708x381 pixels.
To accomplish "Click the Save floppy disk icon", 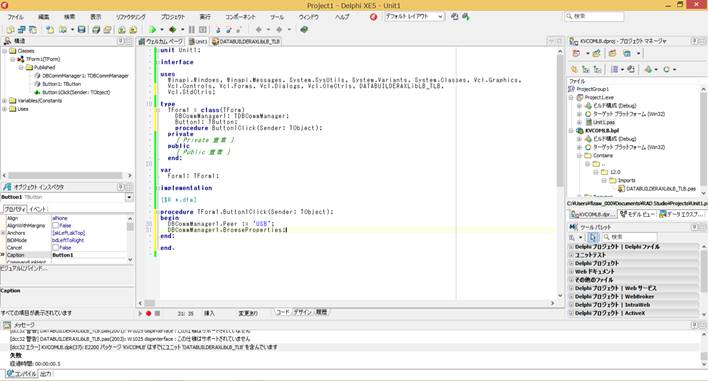I will 81,30.
